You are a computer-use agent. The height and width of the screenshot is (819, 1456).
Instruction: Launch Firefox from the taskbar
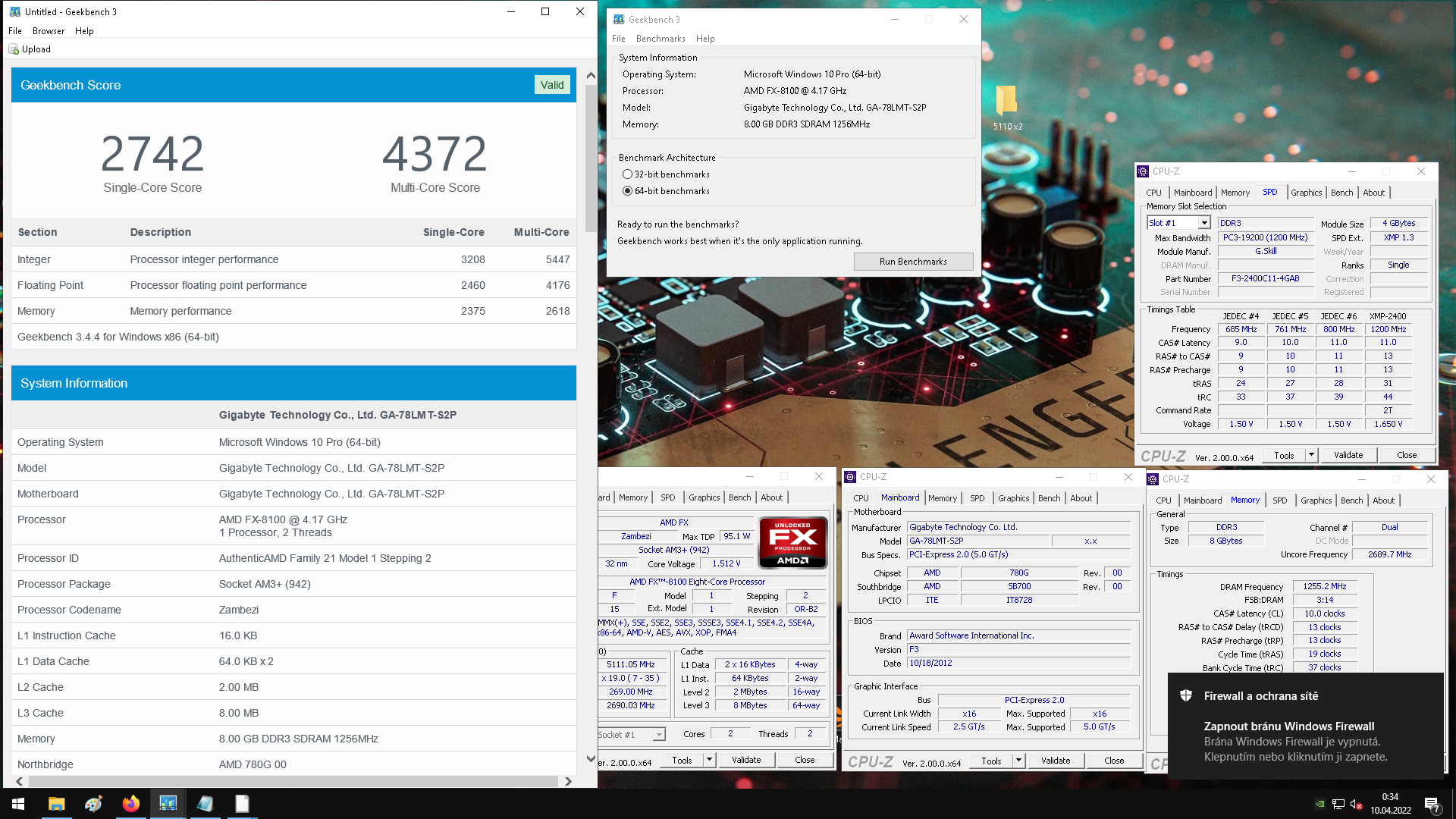click(130, 804)
